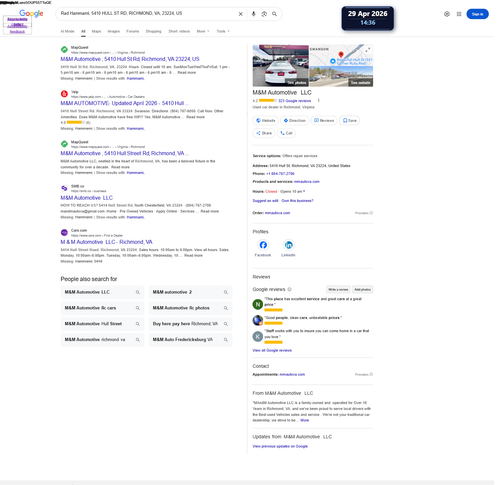Search suggestion M&M Automotive llc photos
The height and width of the screenshot is (485, 500).
[x=190, y=308]
